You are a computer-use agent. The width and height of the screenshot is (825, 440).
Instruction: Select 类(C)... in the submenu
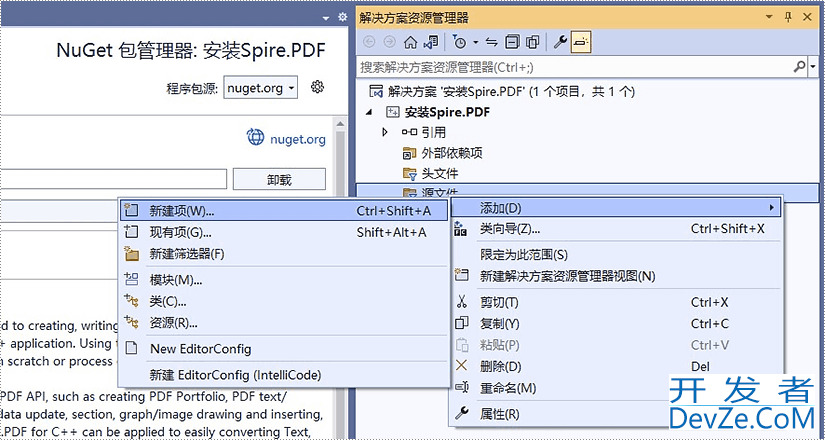[284, 301]
